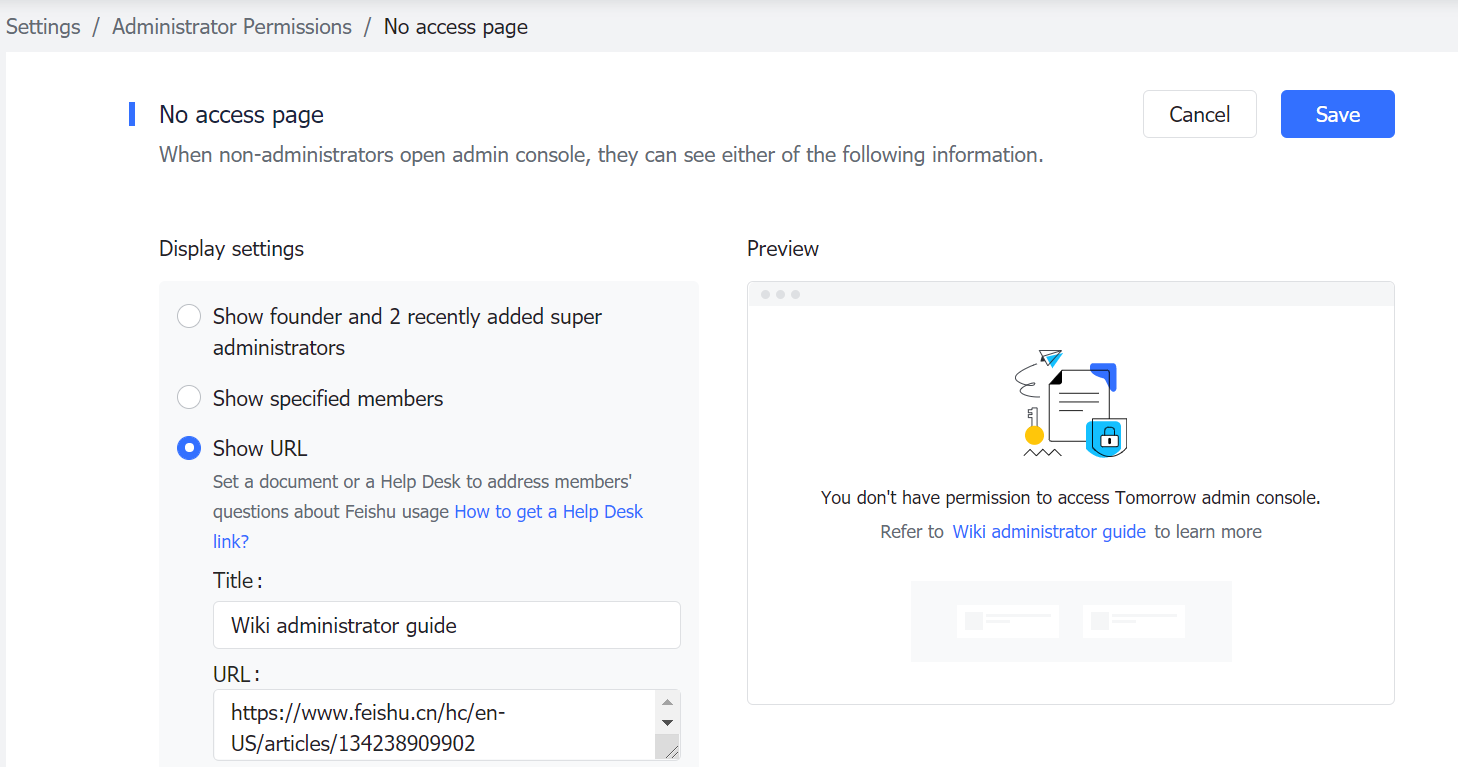Screen dimensions: 1458x767
Task: Click the yellow circle icon in the illustration
Action: pyautogui.click(x=1033, y=437)
